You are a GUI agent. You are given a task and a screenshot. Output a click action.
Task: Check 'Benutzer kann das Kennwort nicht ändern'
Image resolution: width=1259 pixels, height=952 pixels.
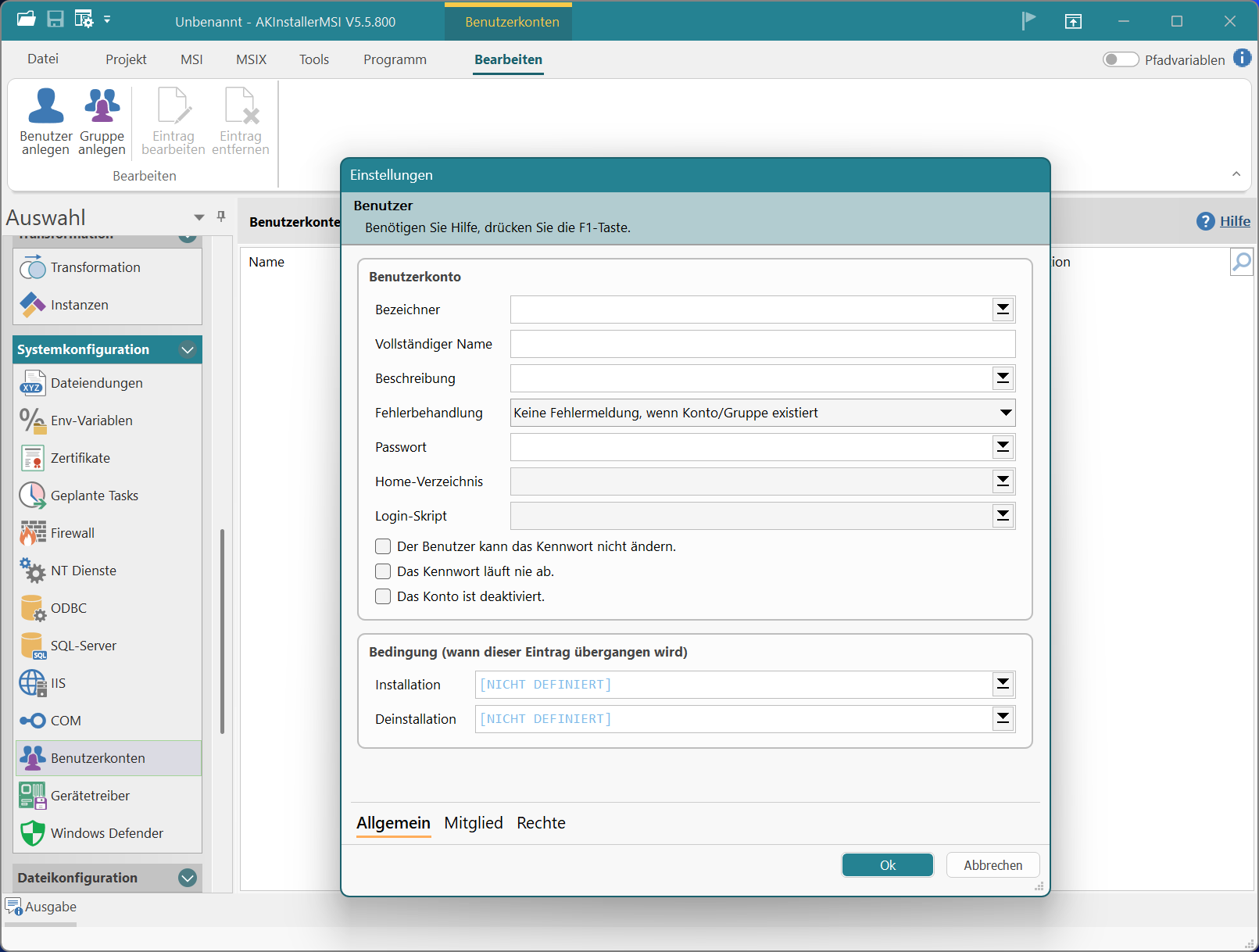click(383, 546)
